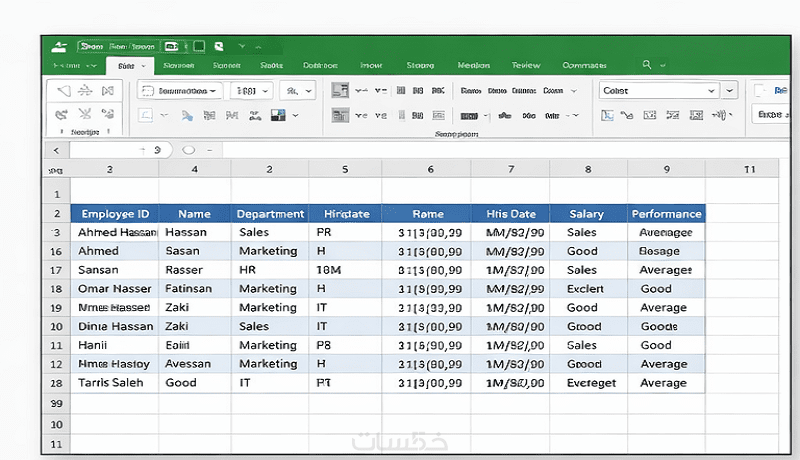The image size is (800, 460).
Task: Click the border outline icon under the font box
Action: click(x=147, y=116)
